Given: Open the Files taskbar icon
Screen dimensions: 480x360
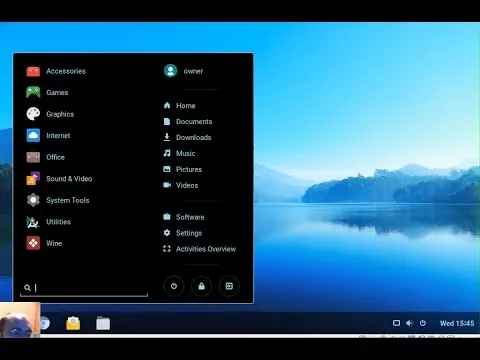Looking at the screenshot, I should coord(103,323).
